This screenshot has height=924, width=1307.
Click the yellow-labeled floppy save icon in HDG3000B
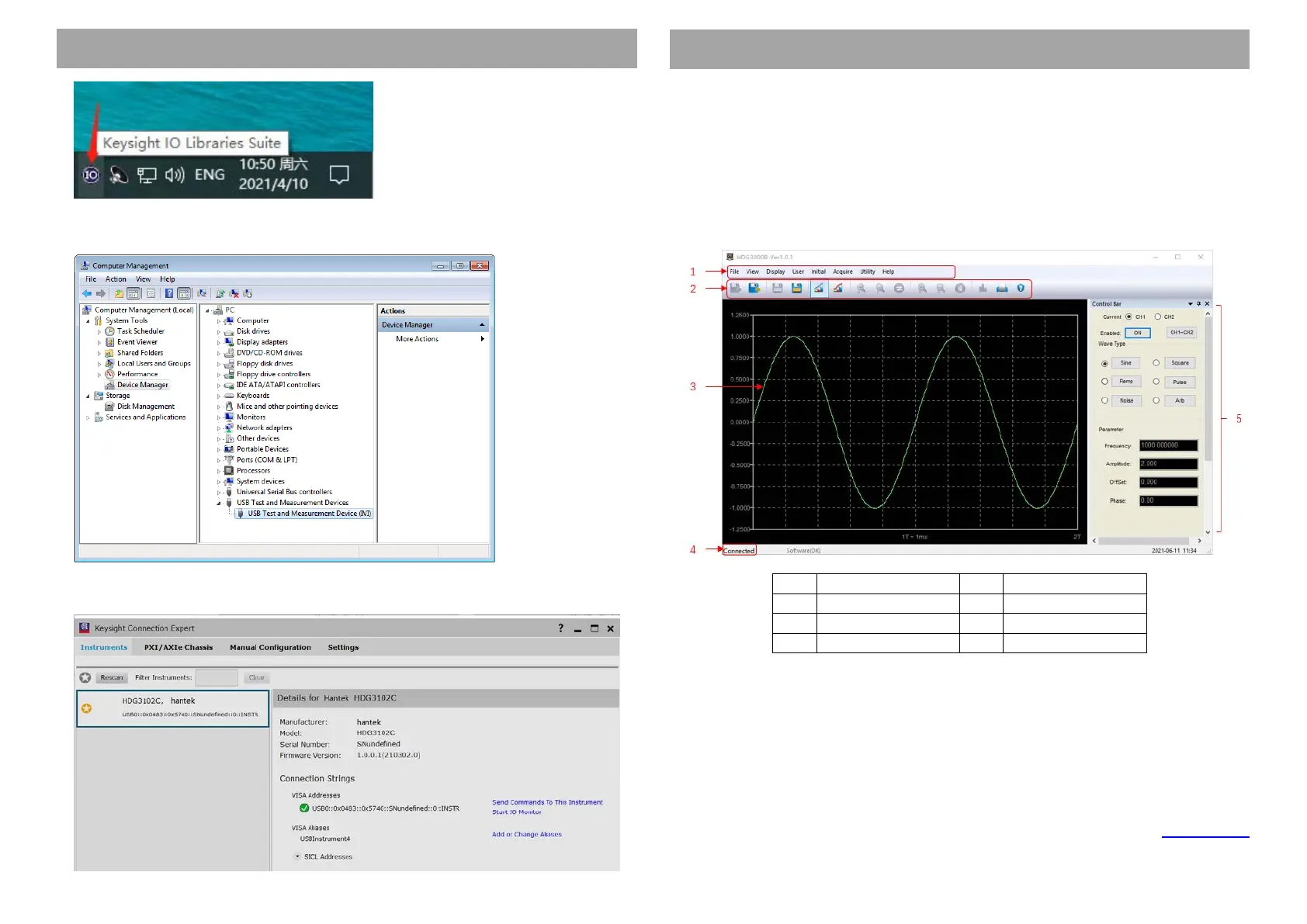pyautogui.click(x=796, y=288)
